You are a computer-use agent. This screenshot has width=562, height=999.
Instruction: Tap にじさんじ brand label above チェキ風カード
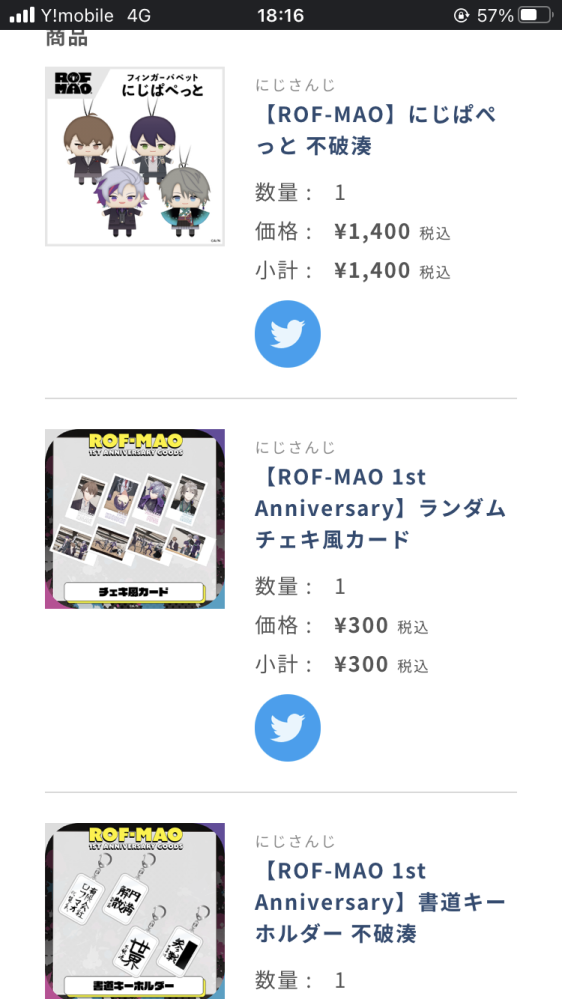[x=296, y=447]
